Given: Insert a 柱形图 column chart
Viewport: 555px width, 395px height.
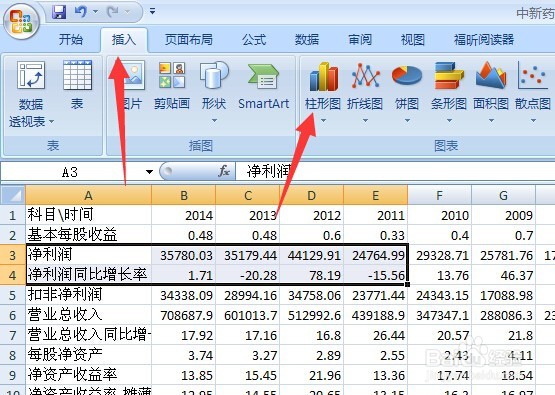Looking at the screenshot, I should [x=323, y=85].
